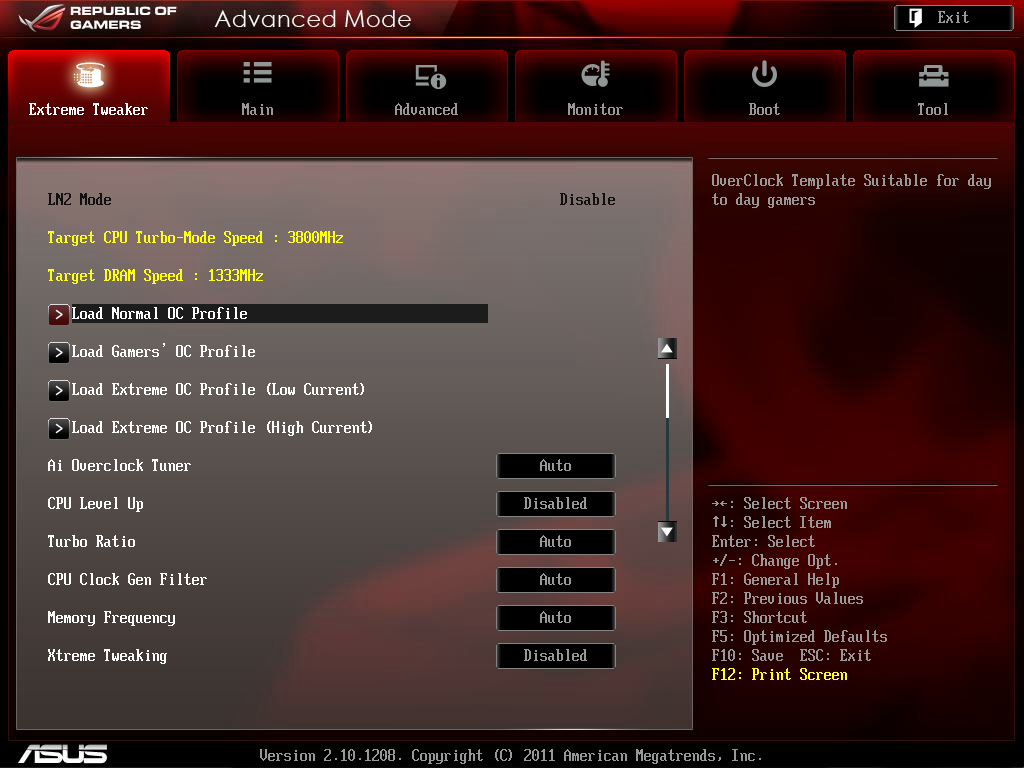1024x768 pixels.
Task: Select Load Extreme OC Profile (High Current)
Action: tap(221, 428)
